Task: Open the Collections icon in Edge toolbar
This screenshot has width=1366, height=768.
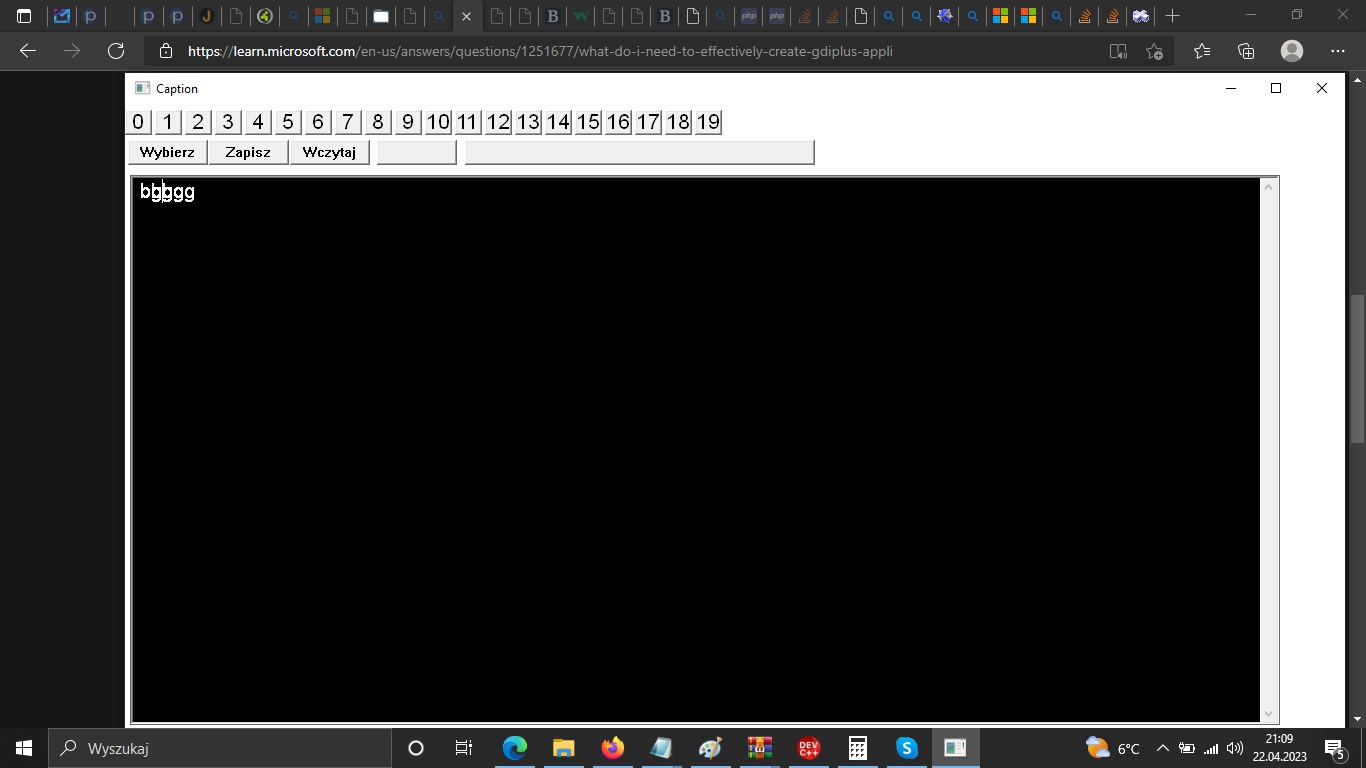Action: click(x=1245, y=51)
